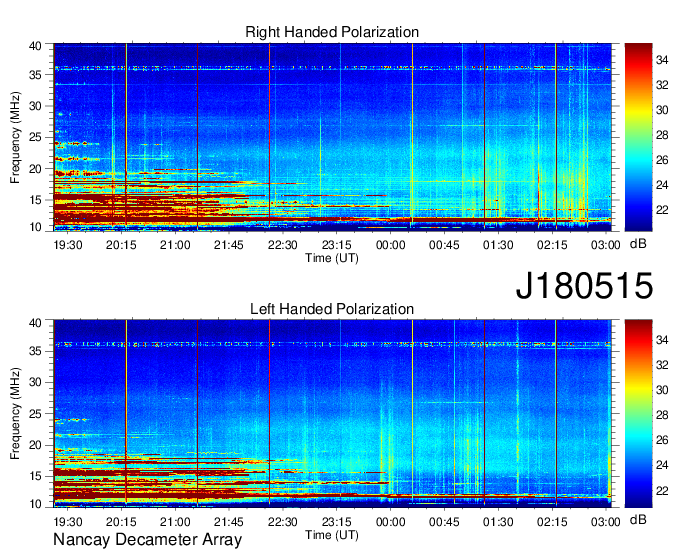Click '25' frequency tick on right-handed plot
This screenshot has width=680, height=552.
pos(35,137)
